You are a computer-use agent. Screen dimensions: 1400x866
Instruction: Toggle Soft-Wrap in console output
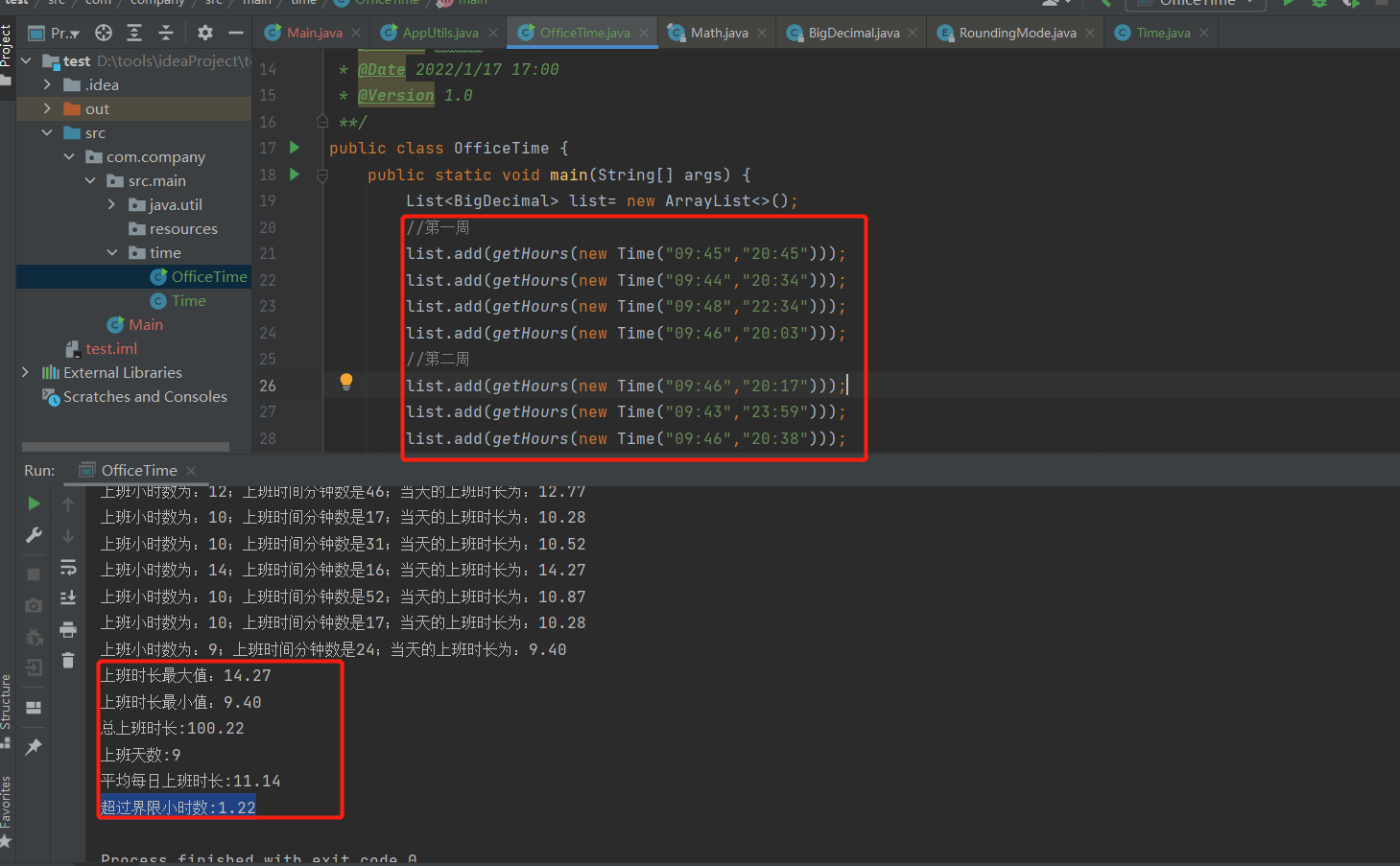[68, 568]
